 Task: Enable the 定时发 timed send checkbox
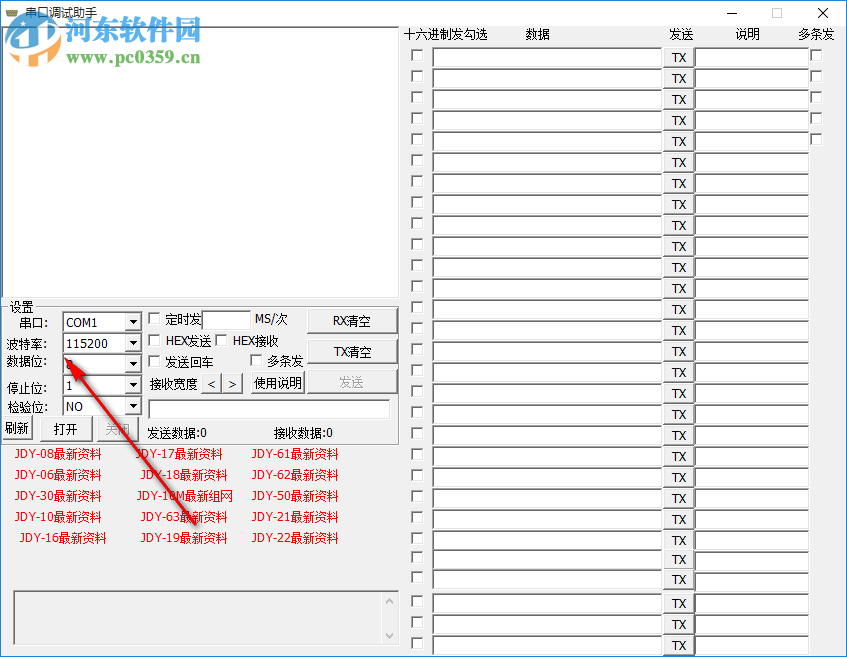[154, 319]
